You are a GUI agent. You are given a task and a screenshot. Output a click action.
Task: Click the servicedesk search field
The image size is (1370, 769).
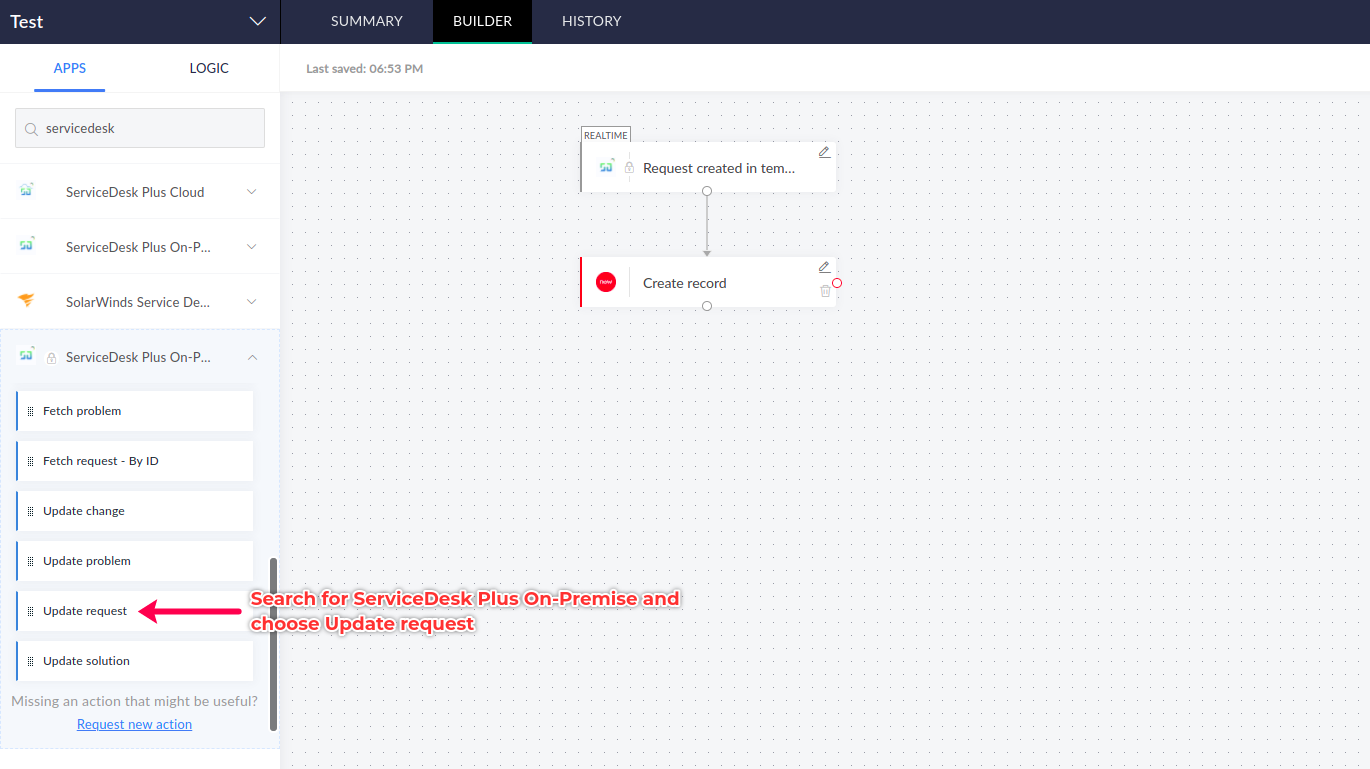pyautogui.click(x=140, y=128)
